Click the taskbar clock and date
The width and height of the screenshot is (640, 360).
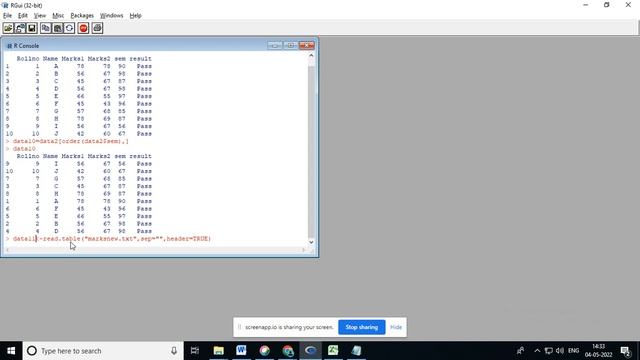coord(598,351)
